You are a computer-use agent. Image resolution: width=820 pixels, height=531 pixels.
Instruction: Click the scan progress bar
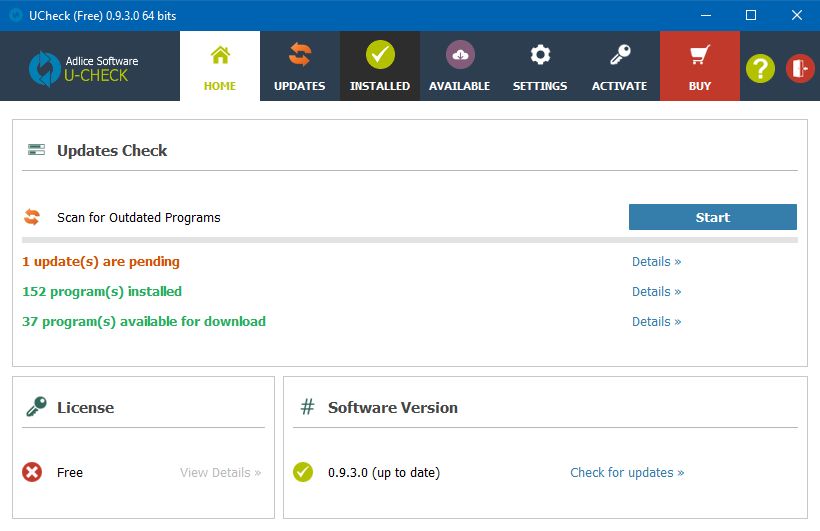pyautogui.click(x=409, y=240)
